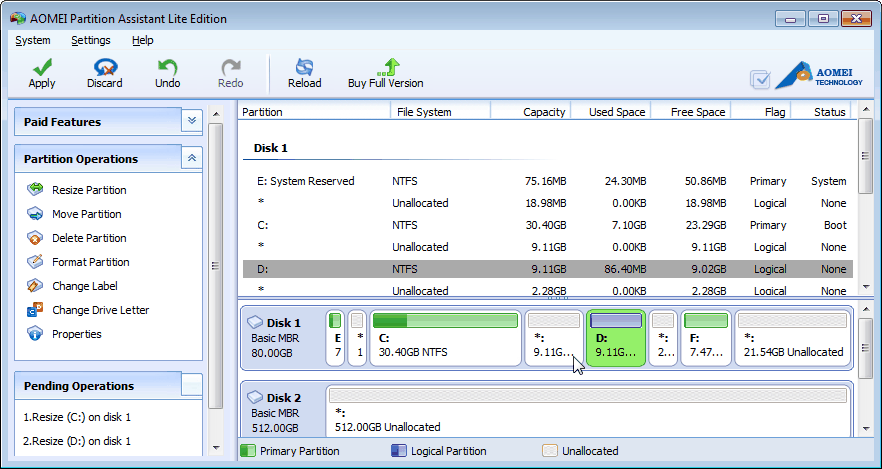Select Resize Partition operation
882x469 pixels.
89,190
